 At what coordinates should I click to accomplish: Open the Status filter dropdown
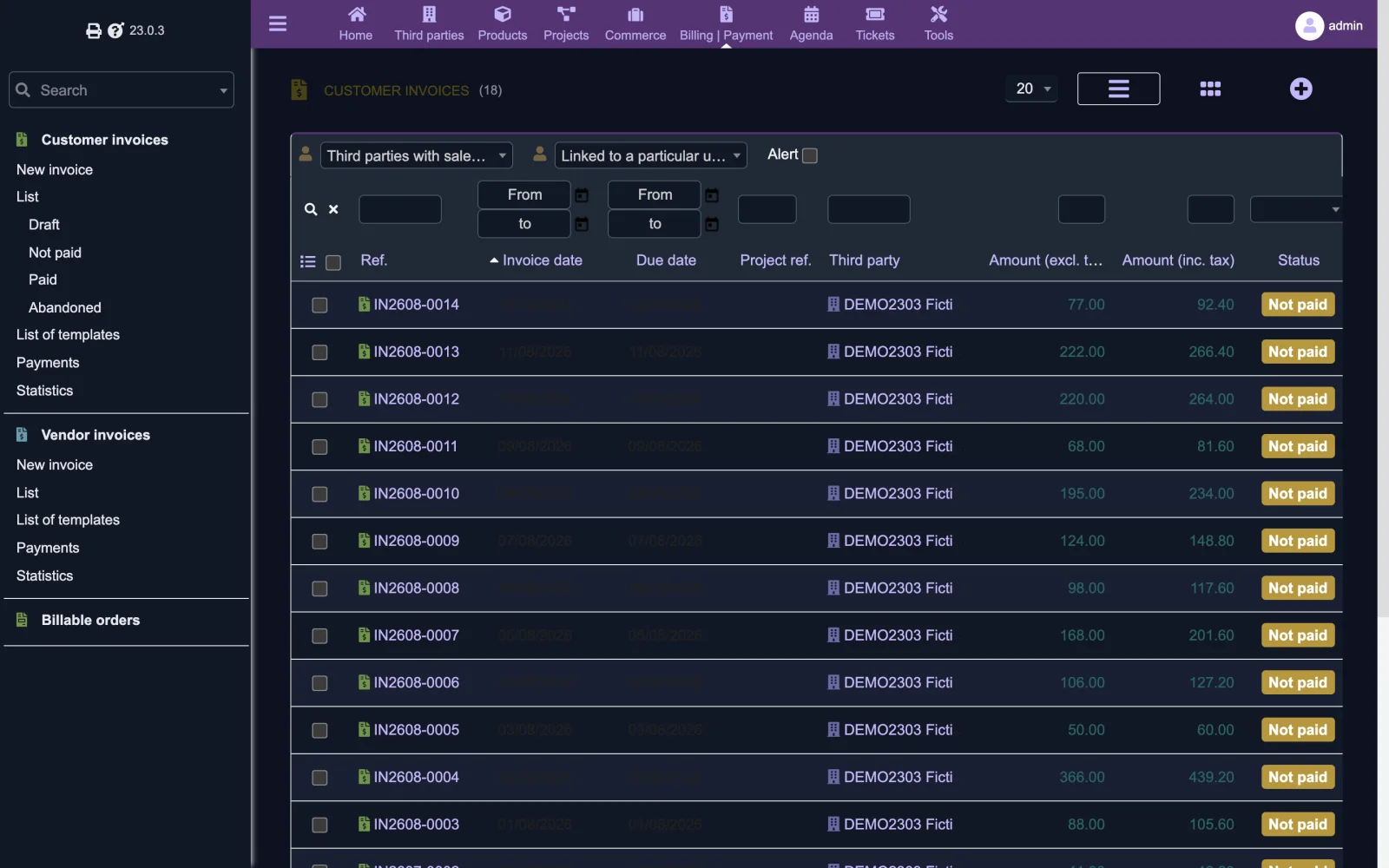[x=1296, y=209]
